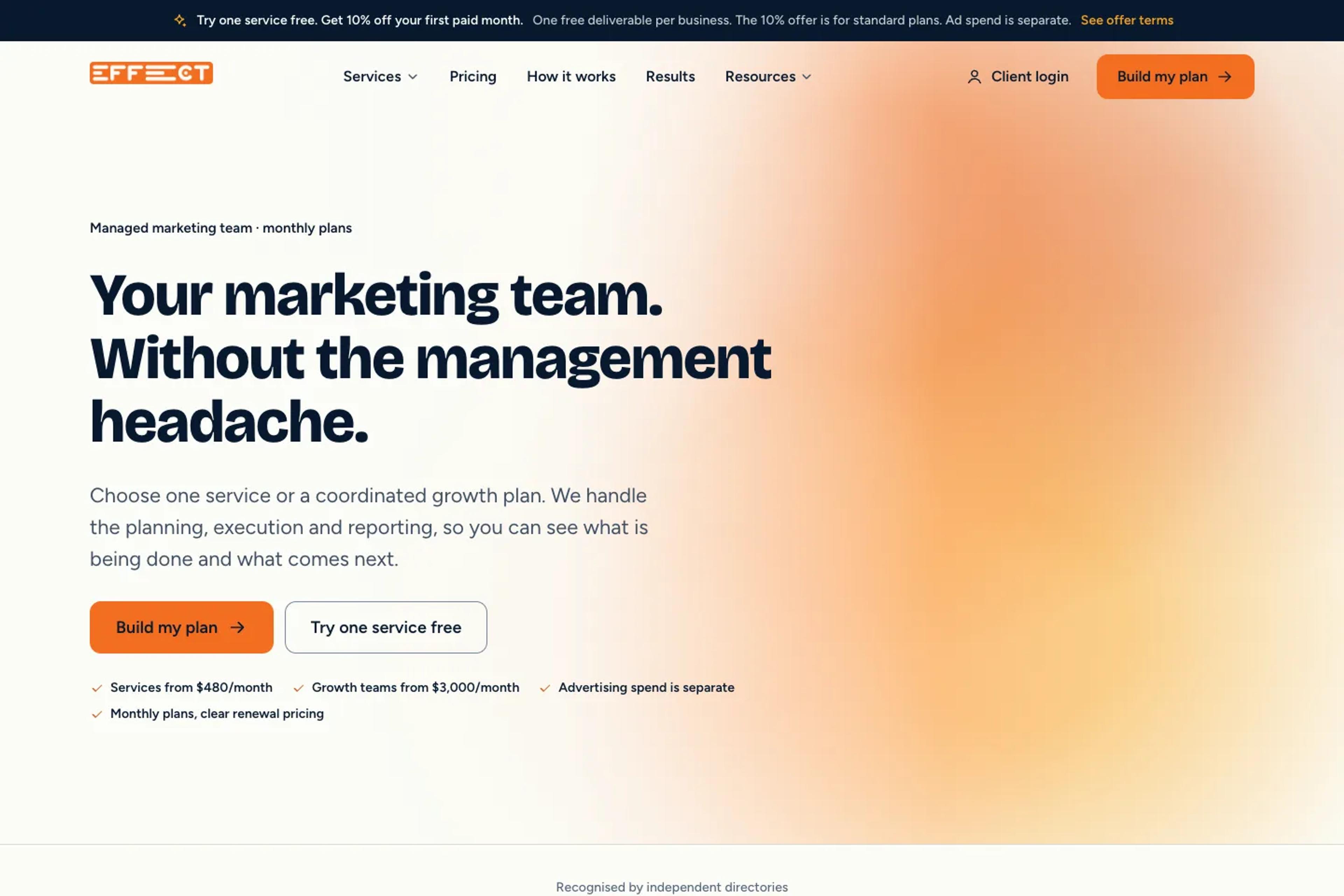This screenshot has width=1344, height=896.
Task: Go to the Pricing page
Action: click(473, 77)
